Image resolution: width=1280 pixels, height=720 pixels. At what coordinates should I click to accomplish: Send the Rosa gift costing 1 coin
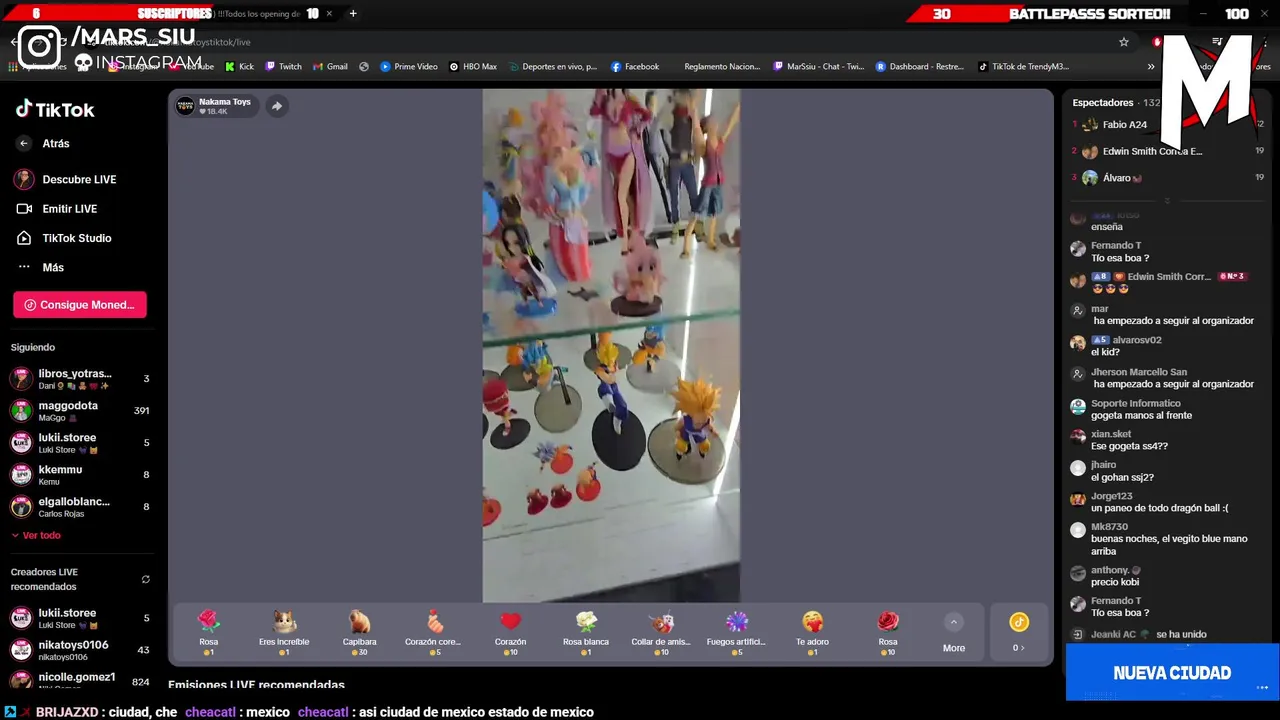tap(208, 633)
